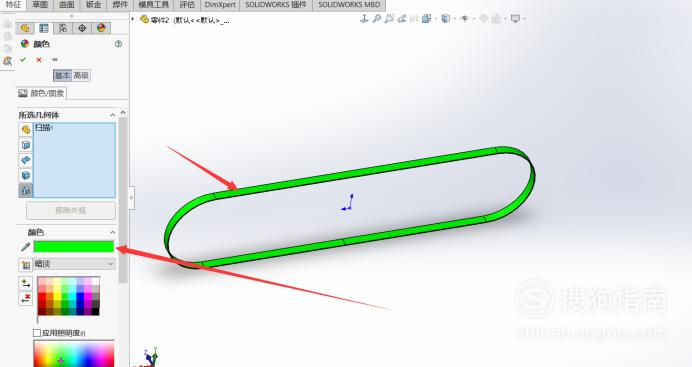Screen dimensions: 692x367
Task: Click the swatch palette icon beside 暗淡
Action: click(26, 265)
